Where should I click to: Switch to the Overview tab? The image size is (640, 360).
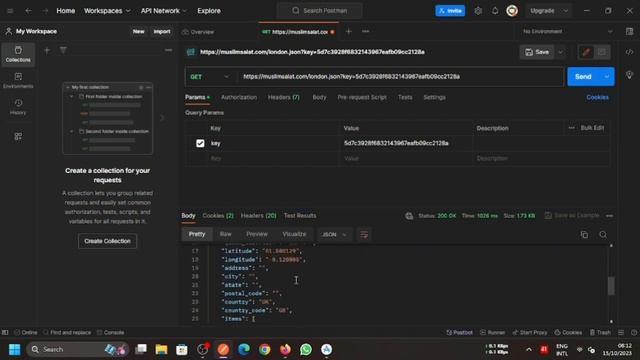click(198, 32)
